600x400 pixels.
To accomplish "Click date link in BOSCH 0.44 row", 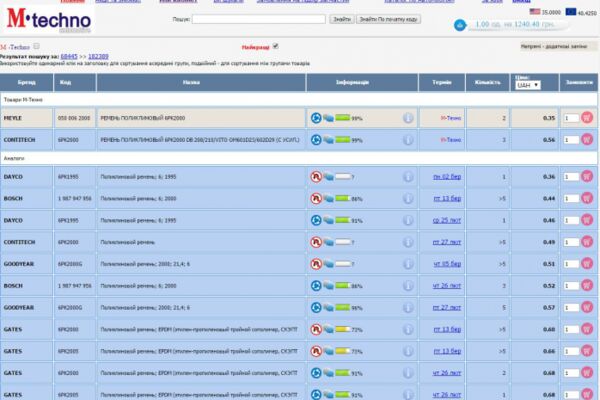I will click(447, 198).
